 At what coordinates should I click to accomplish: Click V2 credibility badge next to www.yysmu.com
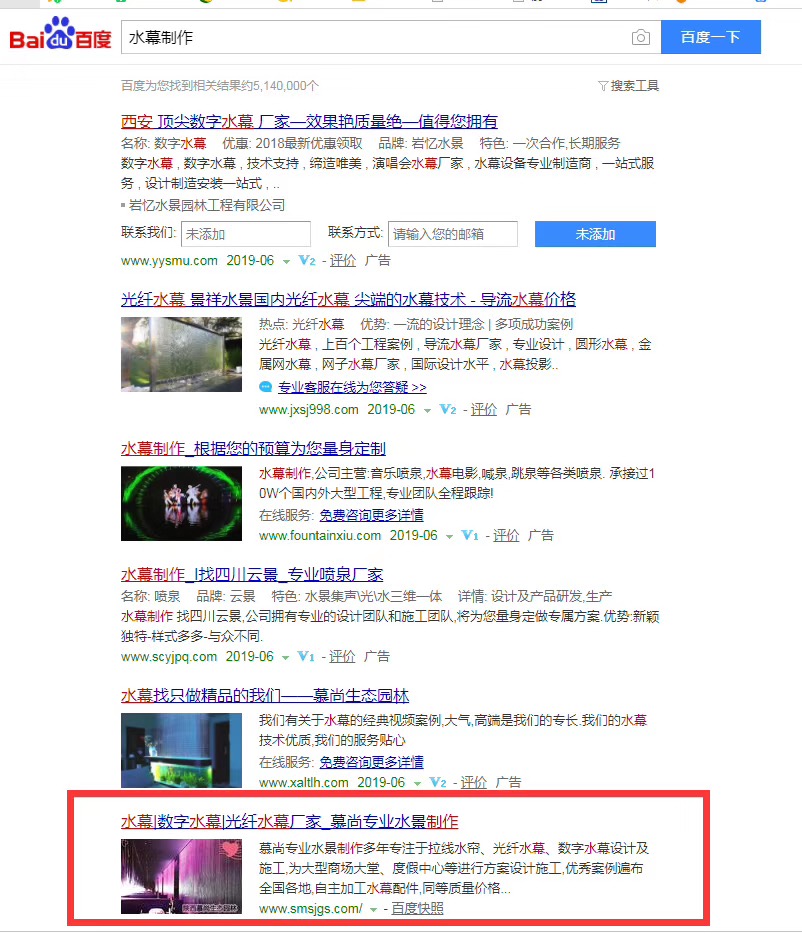[307, 261]
